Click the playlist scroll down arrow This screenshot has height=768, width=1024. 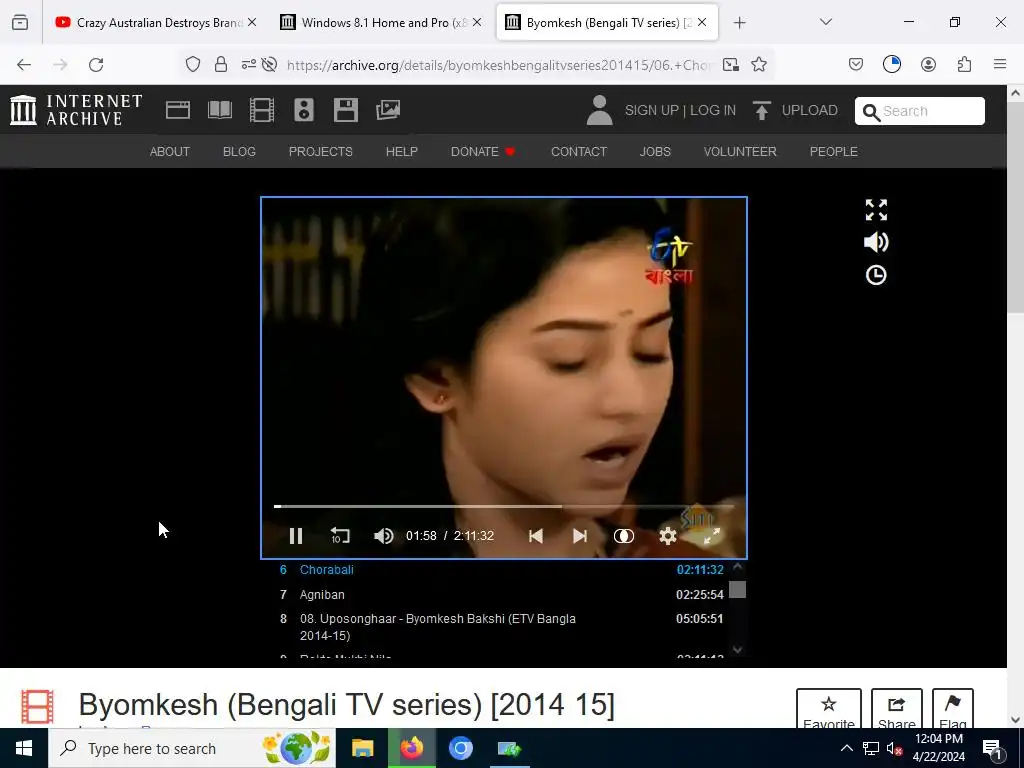pos(737,649)
